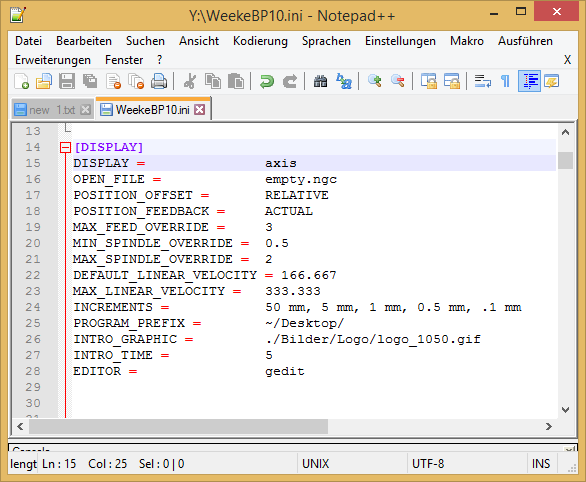Click the gedit value of EDITOR
Image resolution: width=586 pixels, height=482 pixels.
285,371
